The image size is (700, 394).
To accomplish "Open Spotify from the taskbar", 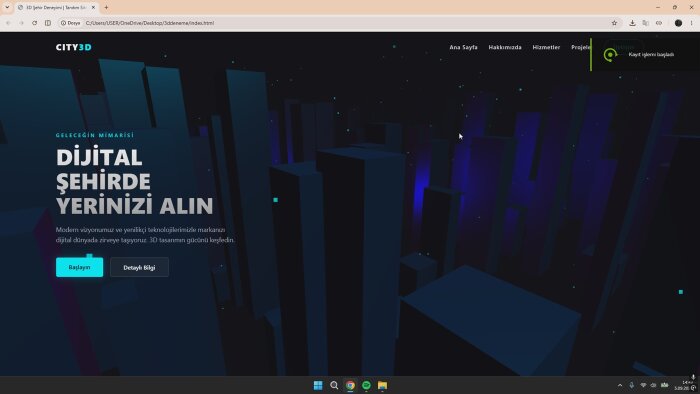I will point(366,385).
